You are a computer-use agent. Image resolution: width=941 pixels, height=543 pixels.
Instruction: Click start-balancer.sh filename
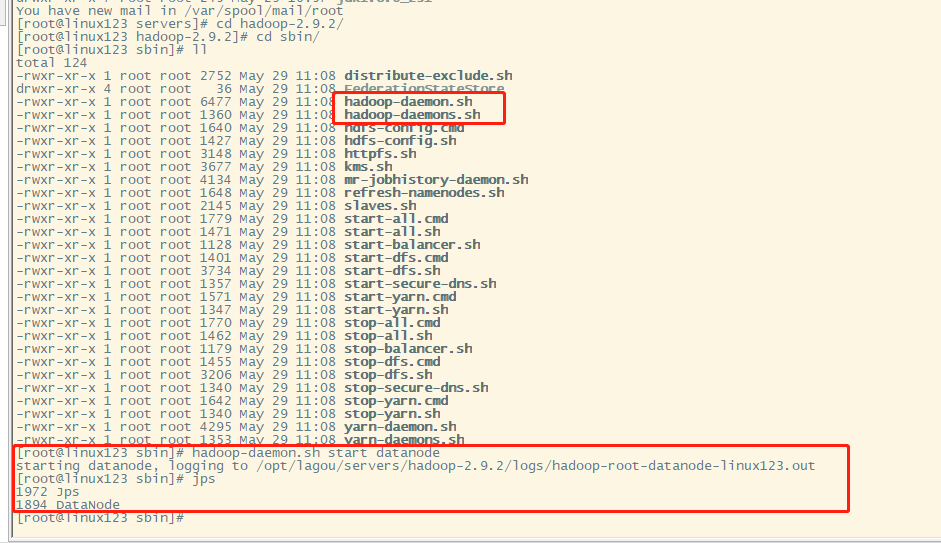coord(412,245)
